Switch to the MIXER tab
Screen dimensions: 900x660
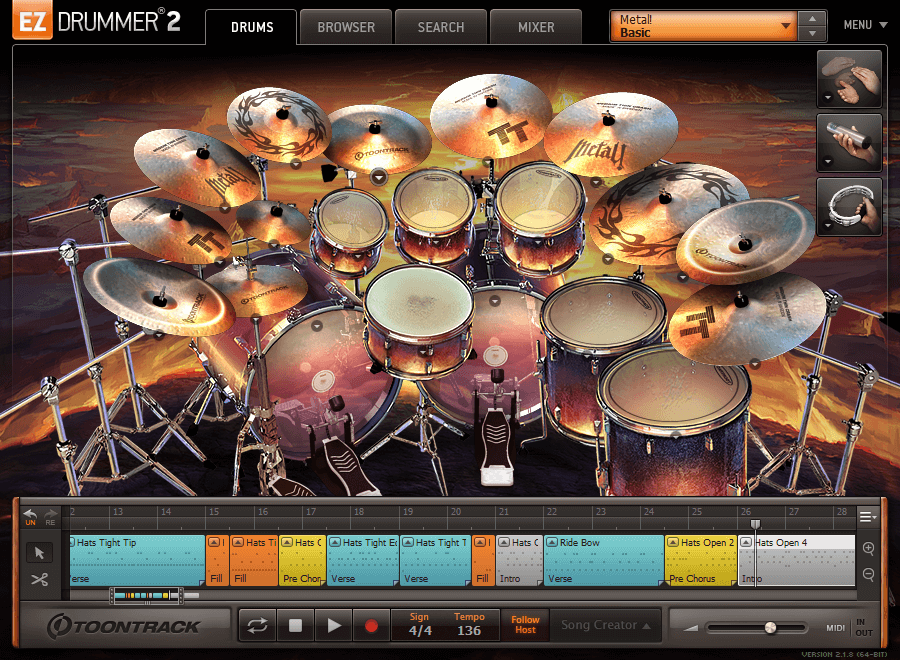(536, 27)
